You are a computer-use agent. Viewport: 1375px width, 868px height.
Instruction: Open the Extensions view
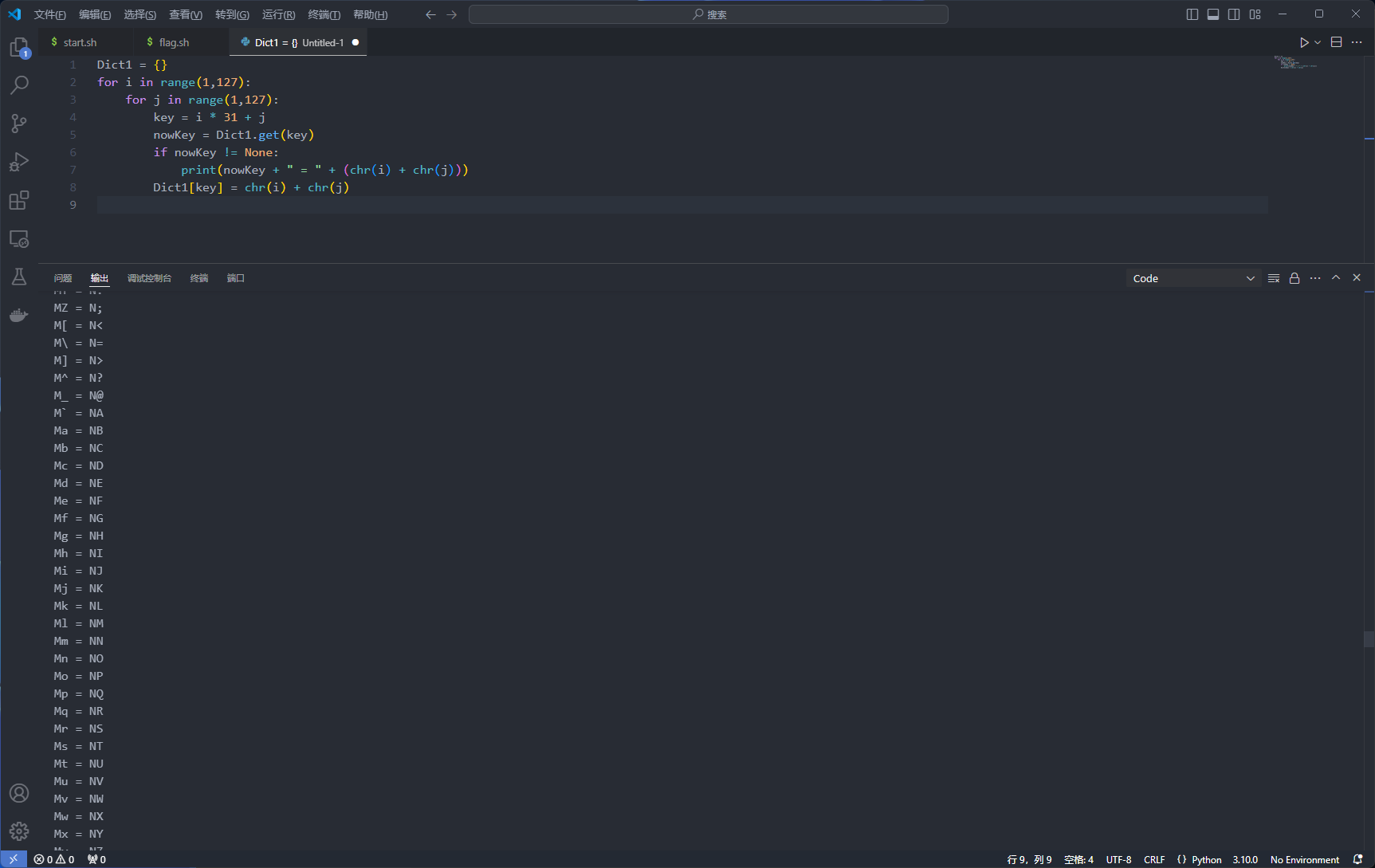click(19, 200)
